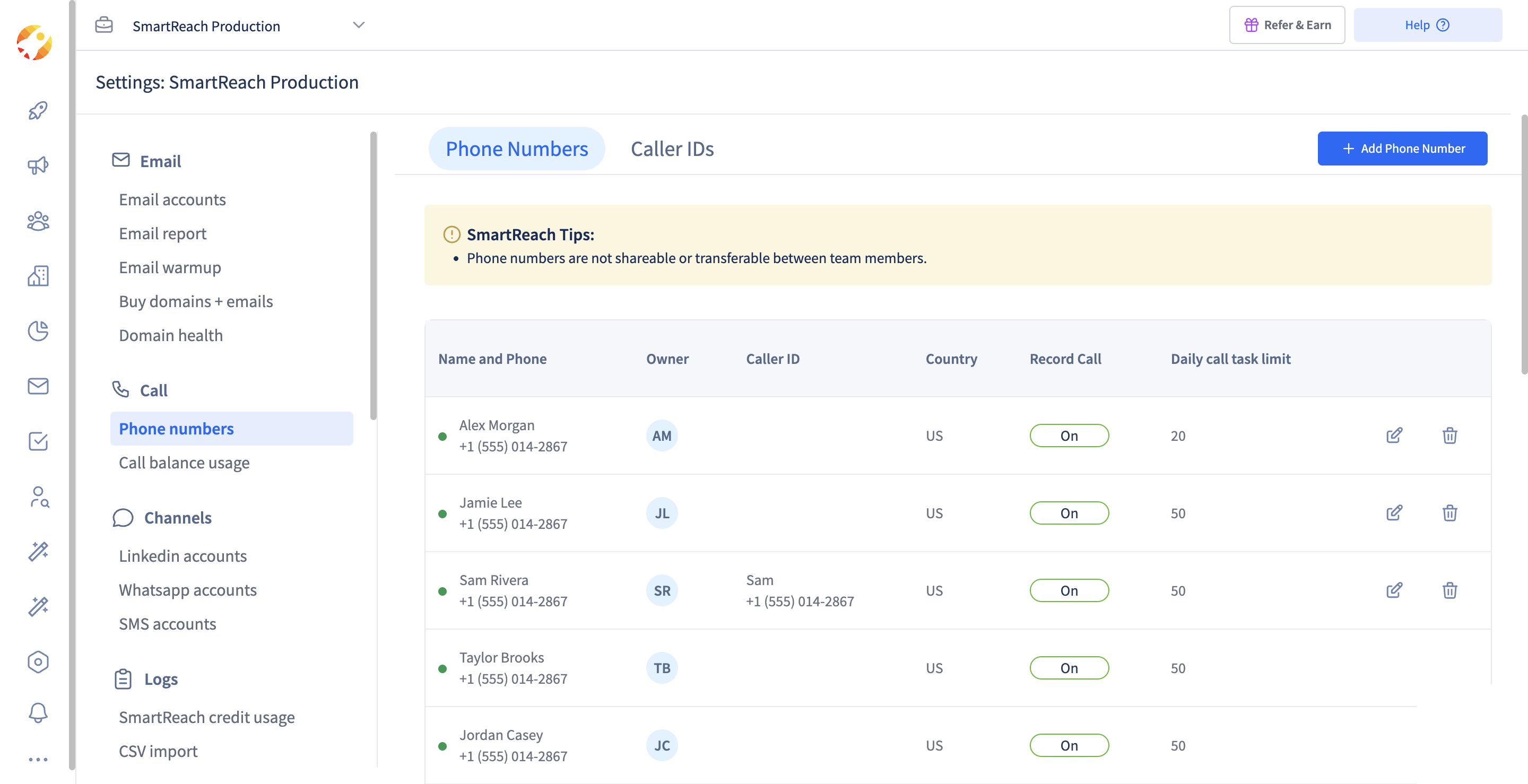Click the settings menu scrollbar

(373, 276)
